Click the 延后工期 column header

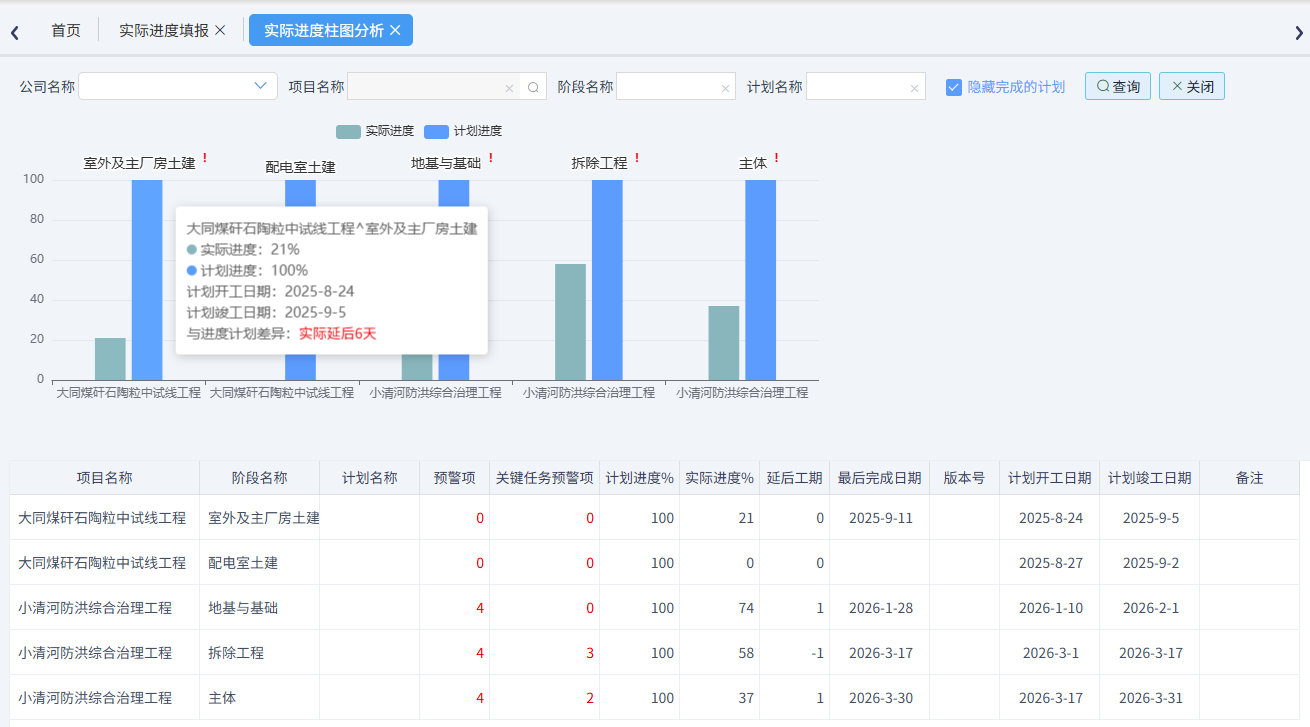[795, 478]
